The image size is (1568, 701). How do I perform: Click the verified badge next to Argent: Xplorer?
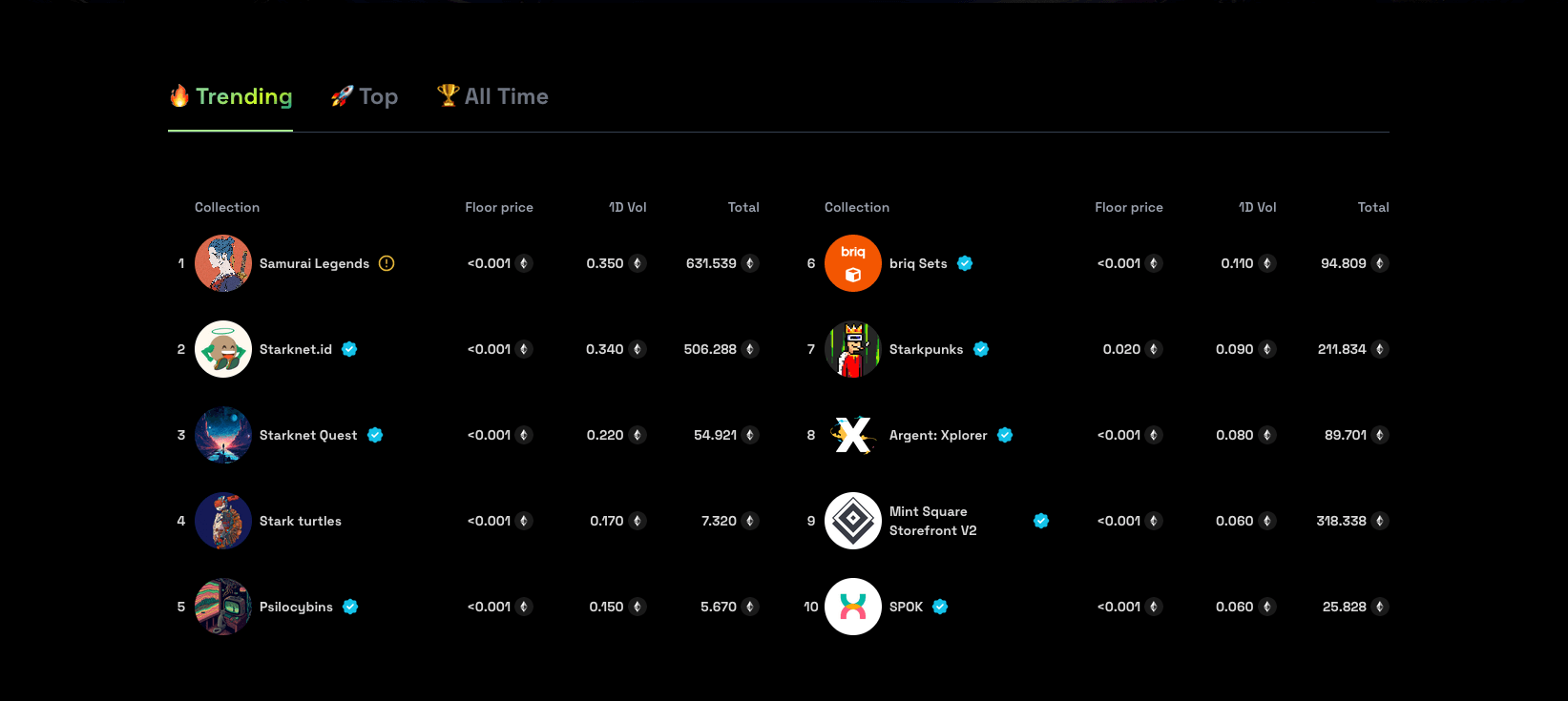tap(1005, 435)
